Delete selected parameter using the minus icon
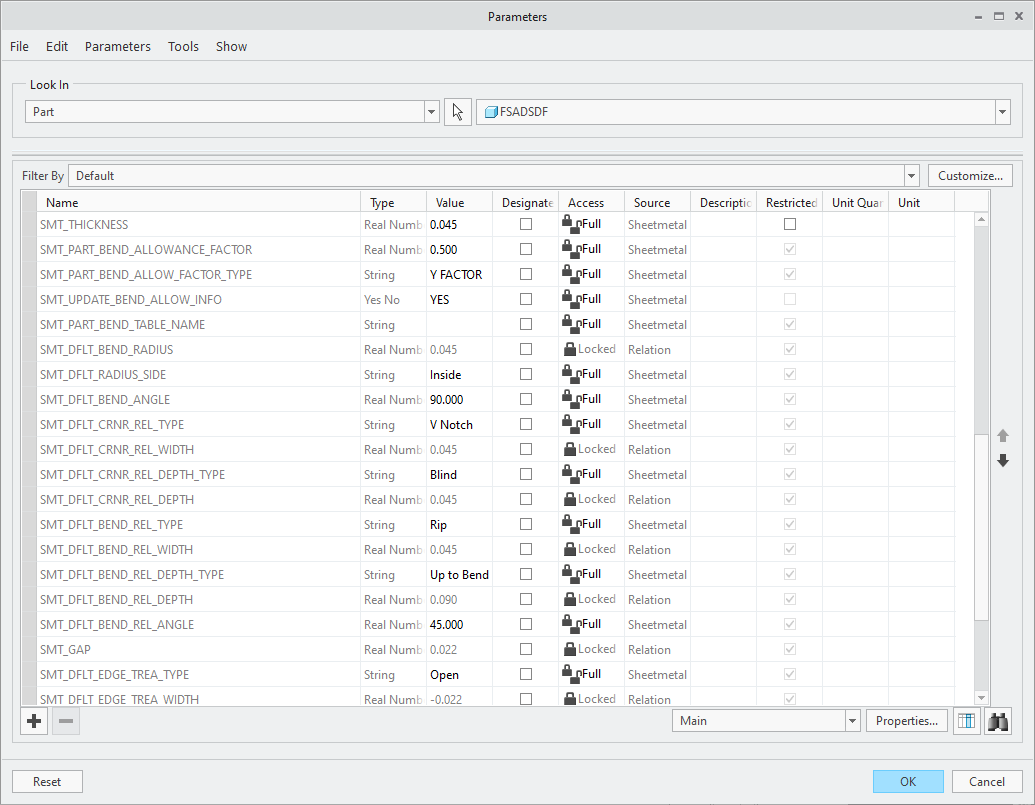The width and height of the screenshot is (1035, 805). pyautogui.click(x=65, y=720)
